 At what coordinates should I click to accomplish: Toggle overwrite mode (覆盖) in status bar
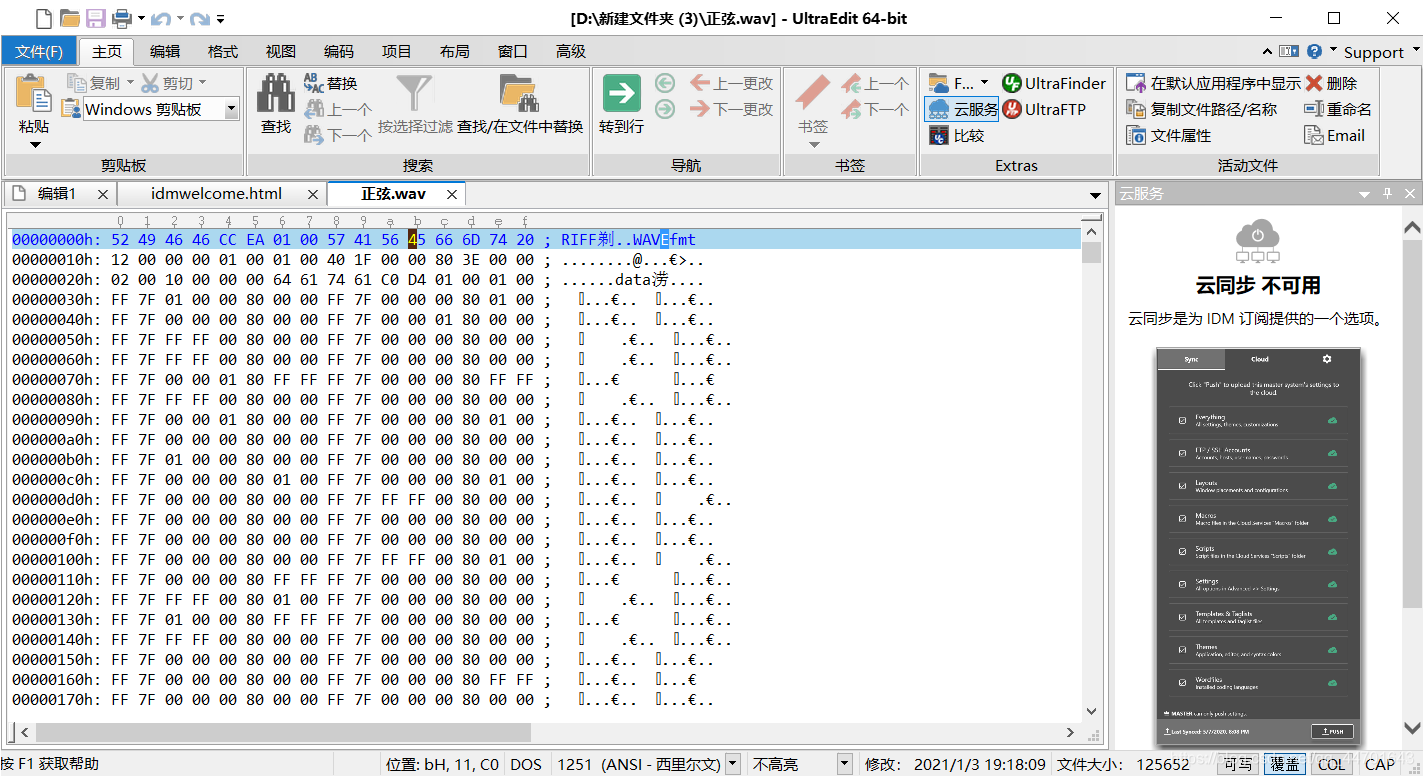1285,764
